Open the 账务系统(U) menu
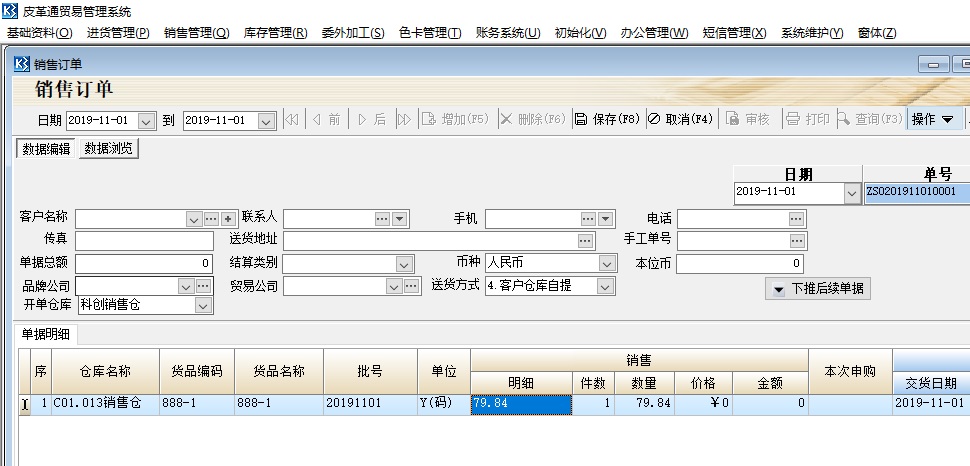 click(x=509, y=33)
